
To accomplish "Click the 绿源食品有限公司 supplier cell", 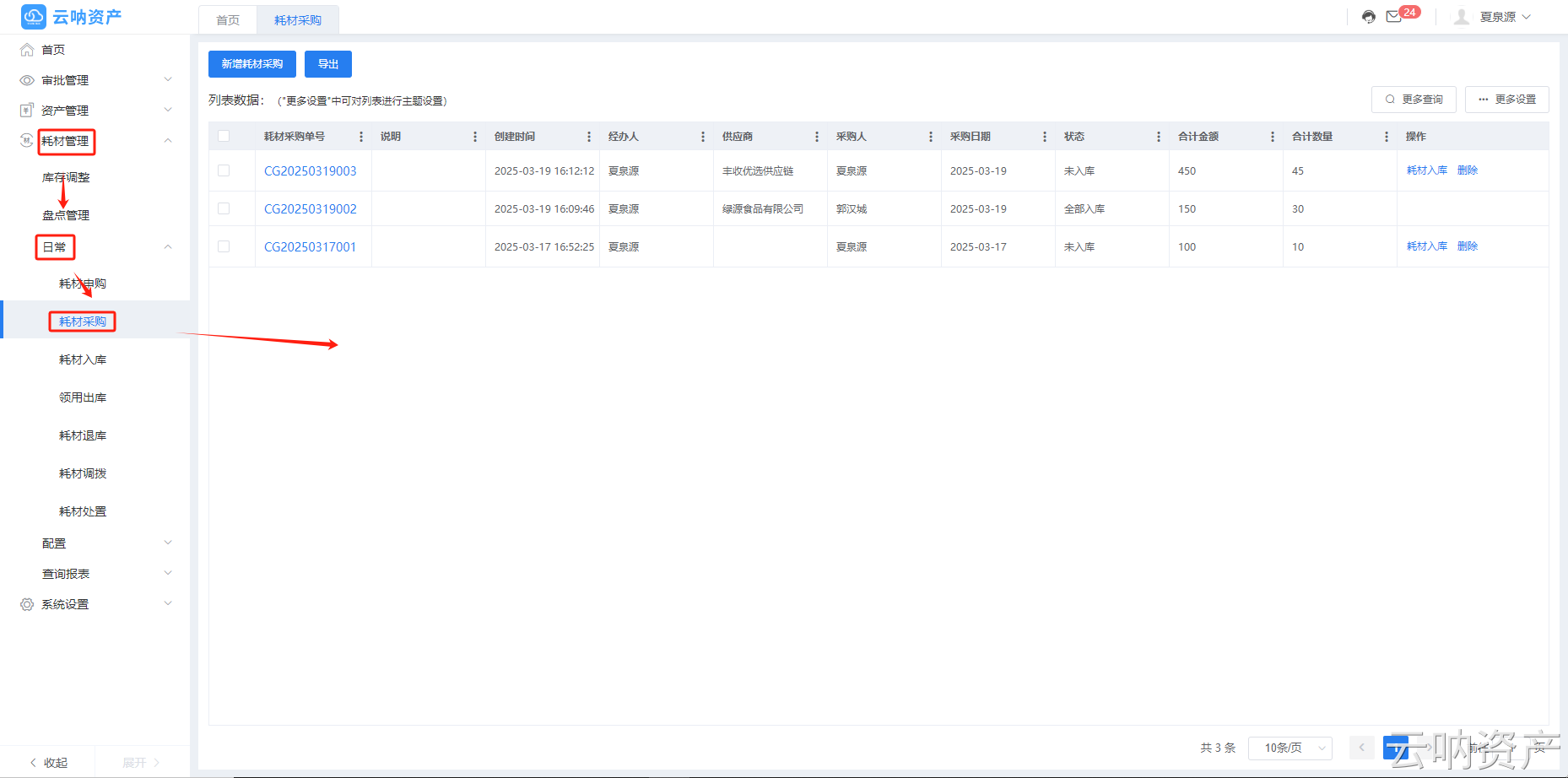I will click(x=763, y=209).
